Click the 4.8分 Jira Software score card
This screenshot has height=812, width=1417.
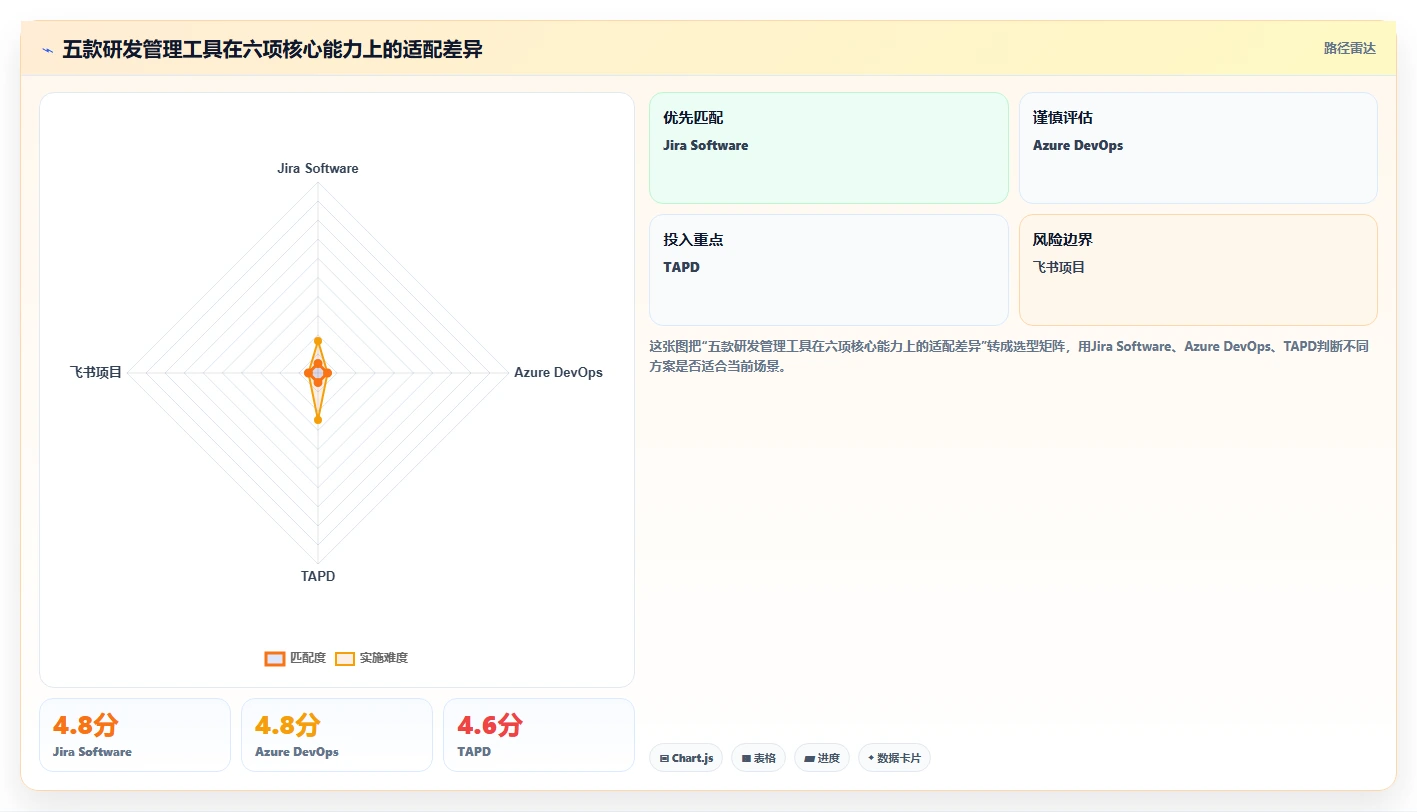point(135,735)
